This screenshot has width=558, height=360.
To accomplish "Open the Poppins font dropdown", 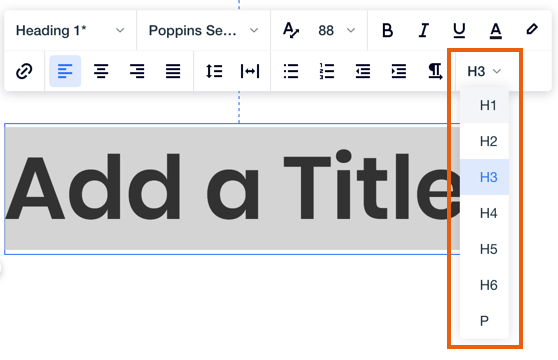I will tap(203, 31).
